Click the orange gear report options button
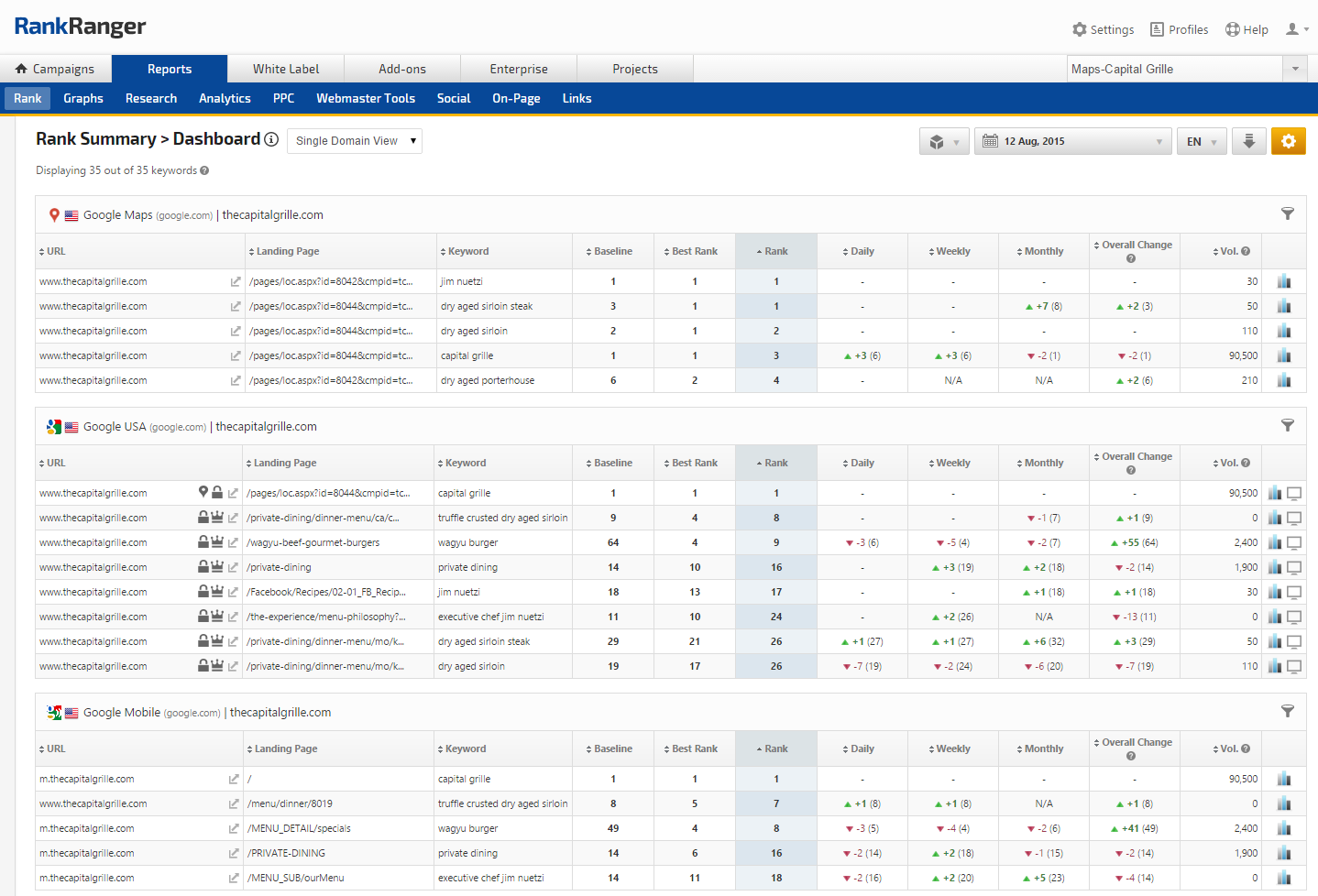Image resolution: width=1318 pixels, height=896 pixels. [x=1288, y=141]
